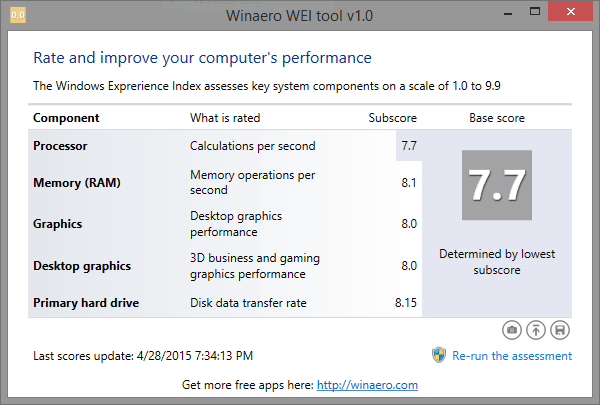
Task: Take a screenshot with the camera icon
Action: 512,330
